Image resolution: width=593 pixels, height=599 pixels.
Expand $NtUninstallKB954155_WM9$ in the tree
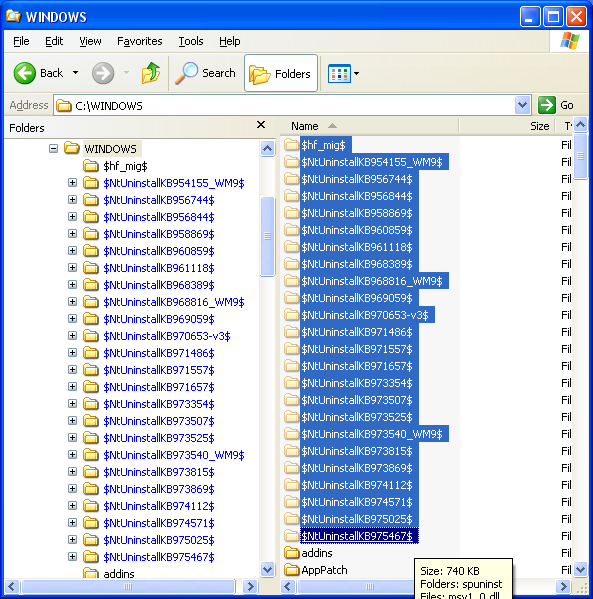pos(72,183)
